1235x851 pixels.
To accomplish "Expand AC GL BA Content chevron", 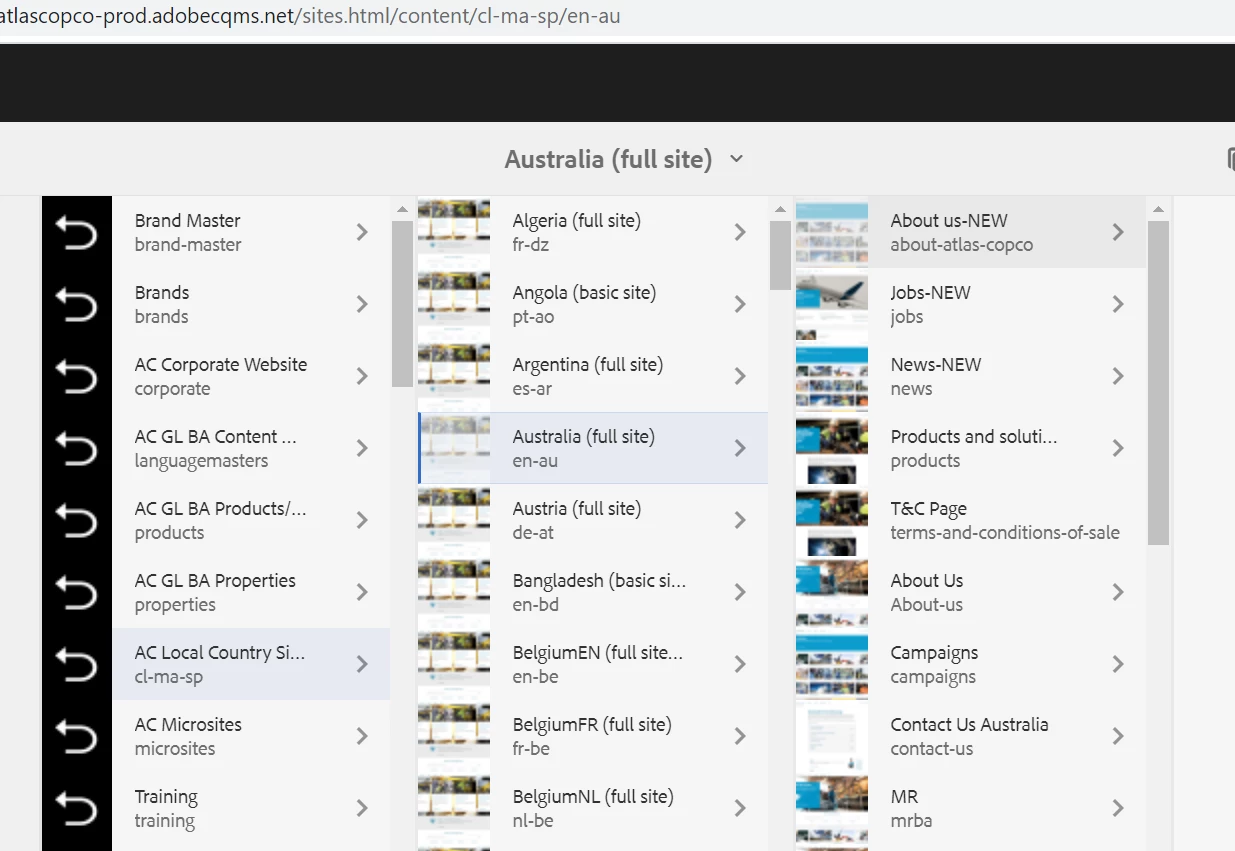I will click(362, 448).
